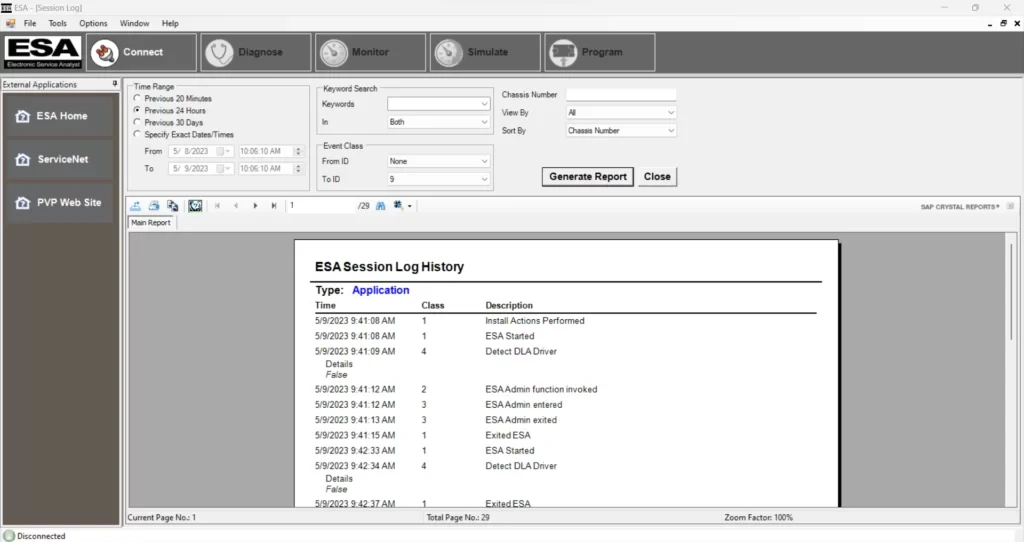
Task: Open the Monitor gauge toolbar button
Action: pos(370,52)
